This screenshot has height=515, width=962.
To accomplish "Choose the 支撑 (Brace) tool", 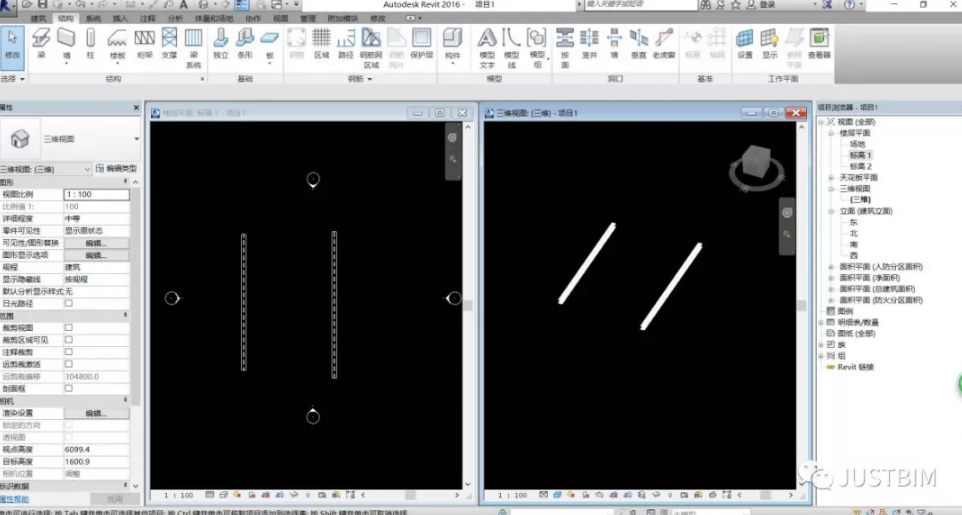I will click(x=169, y=44).
